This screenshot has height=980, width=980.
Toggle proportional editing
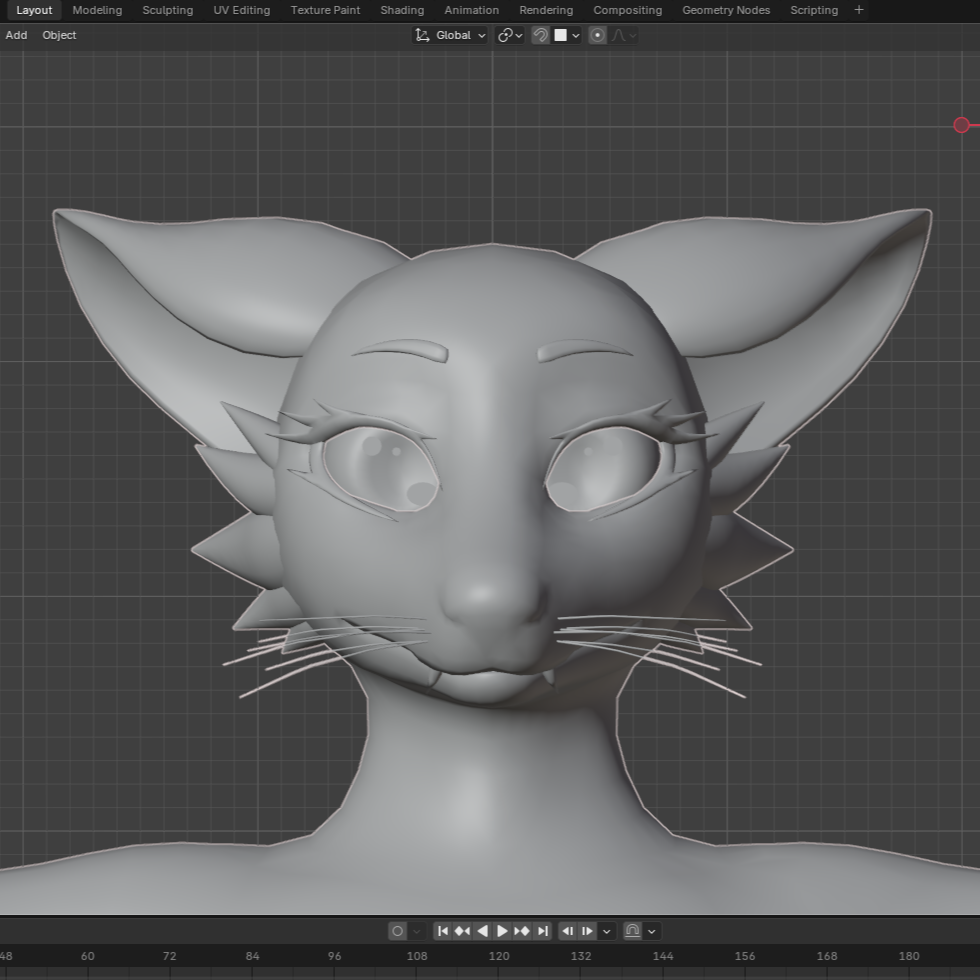click(598, 36)
